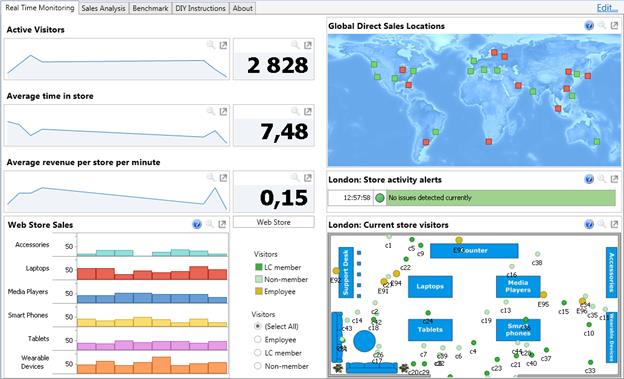The height and width of the screenshot is (379, 624).
Task: Select the Media Players area in store map
Action: [518, 287]
